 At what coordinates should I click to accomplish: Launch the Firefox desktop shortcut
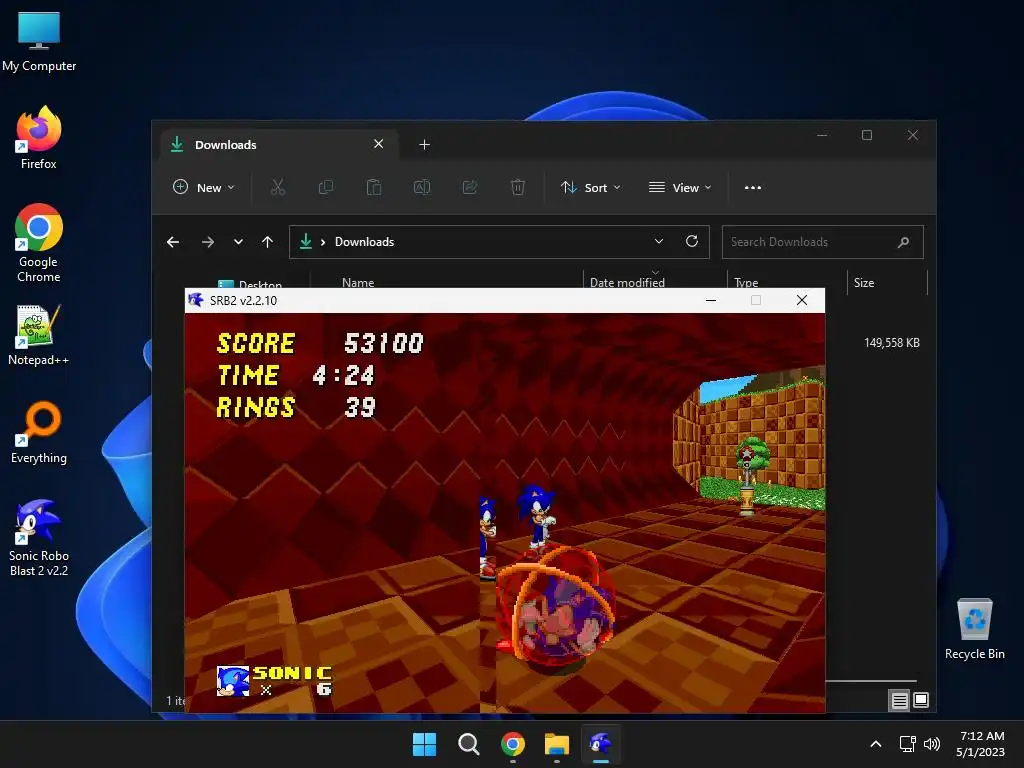(39, 138)
